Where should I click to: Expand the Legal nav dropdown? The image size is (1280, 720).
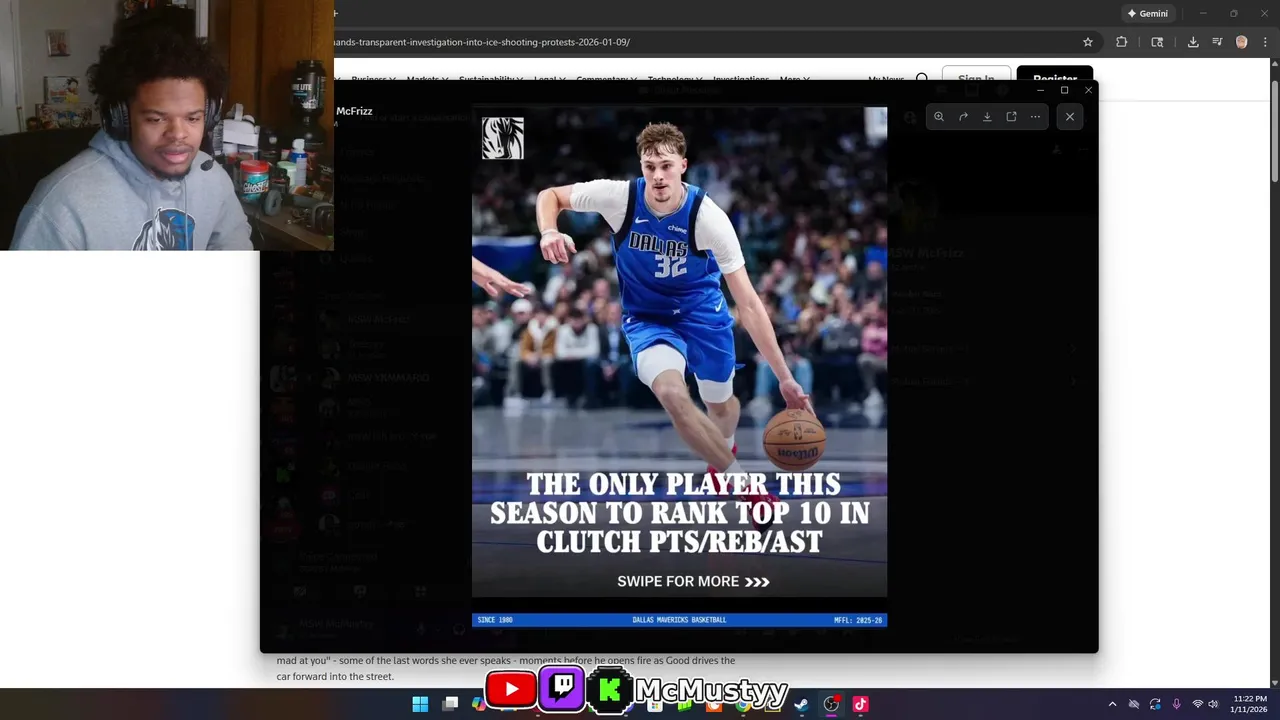pyautogui.click(x=550, y=79)
